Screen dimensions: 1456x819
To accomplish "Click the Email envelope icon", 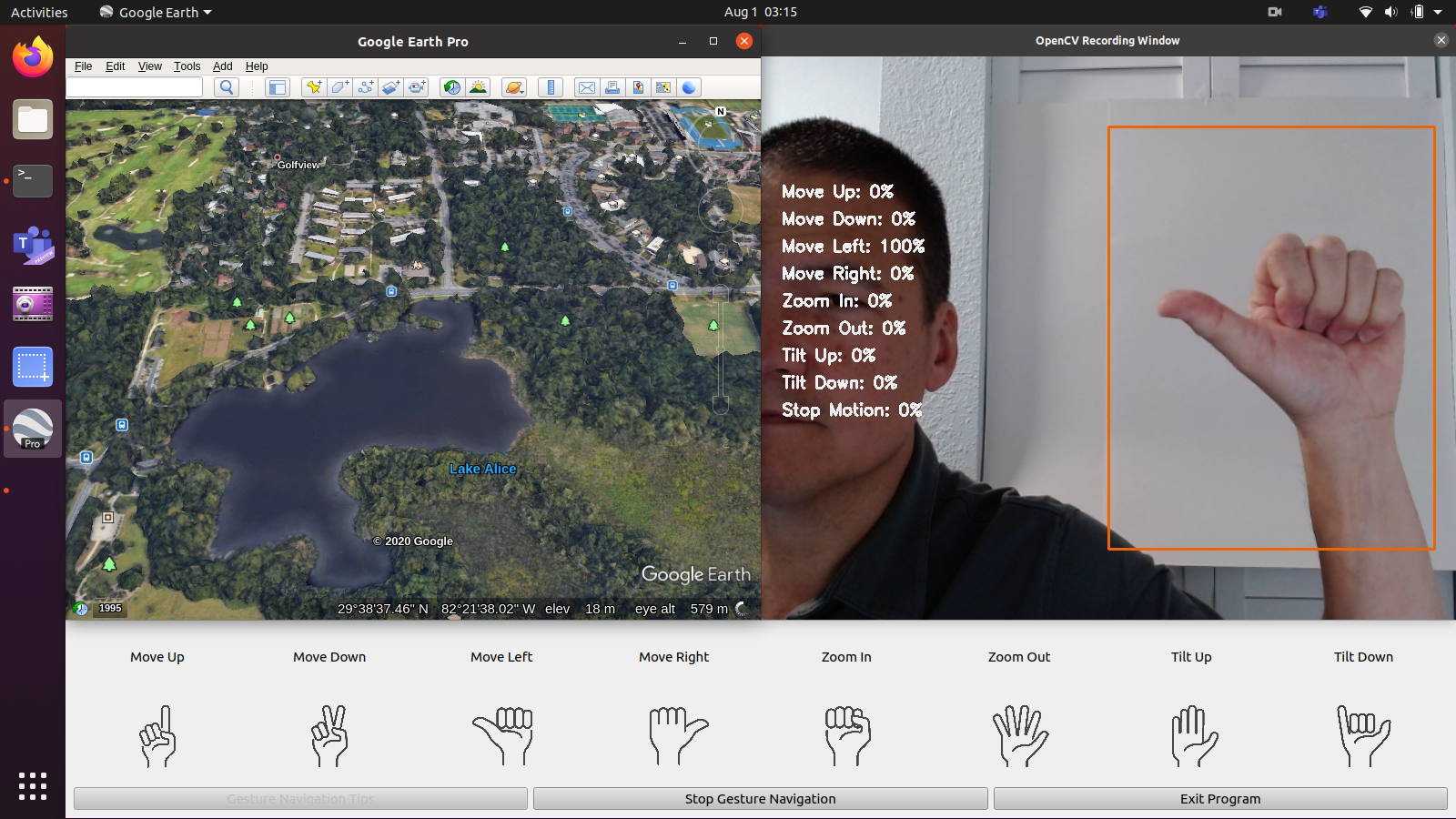I will pos(587,87).
